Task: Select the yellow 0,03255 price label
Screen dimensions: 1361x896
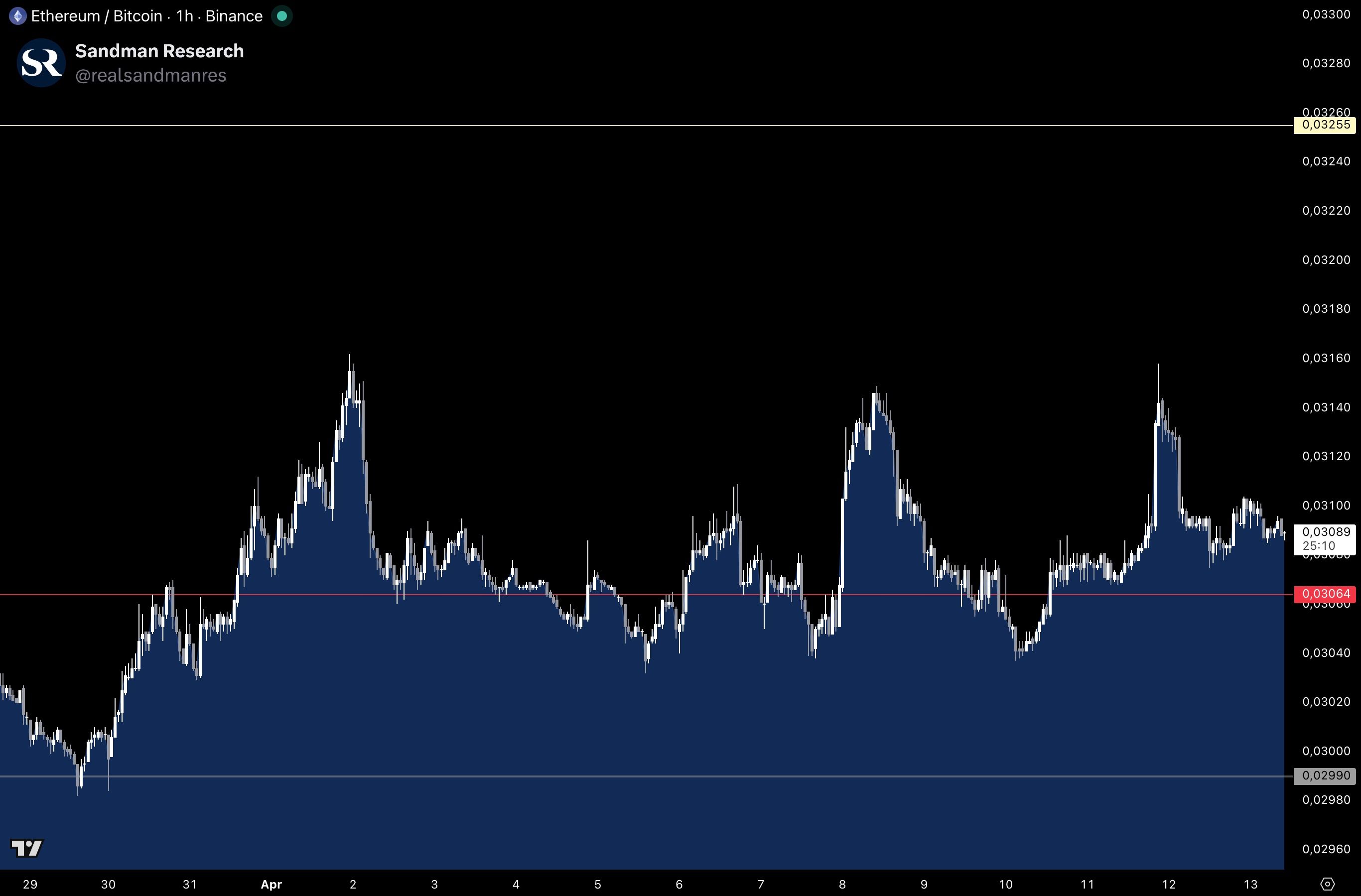Action: [x=1326, y=125]
